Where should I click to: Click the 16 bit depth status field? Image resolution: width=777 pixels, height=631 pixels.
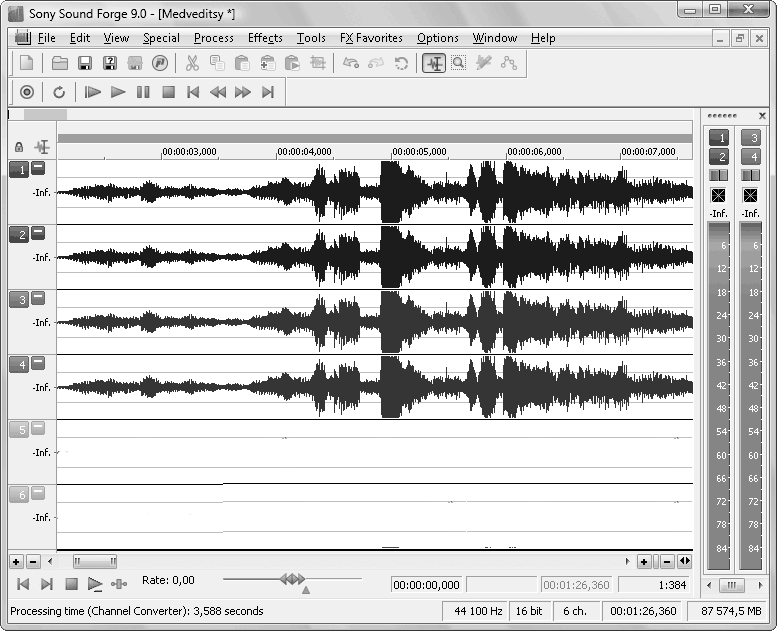click(528, 611)
